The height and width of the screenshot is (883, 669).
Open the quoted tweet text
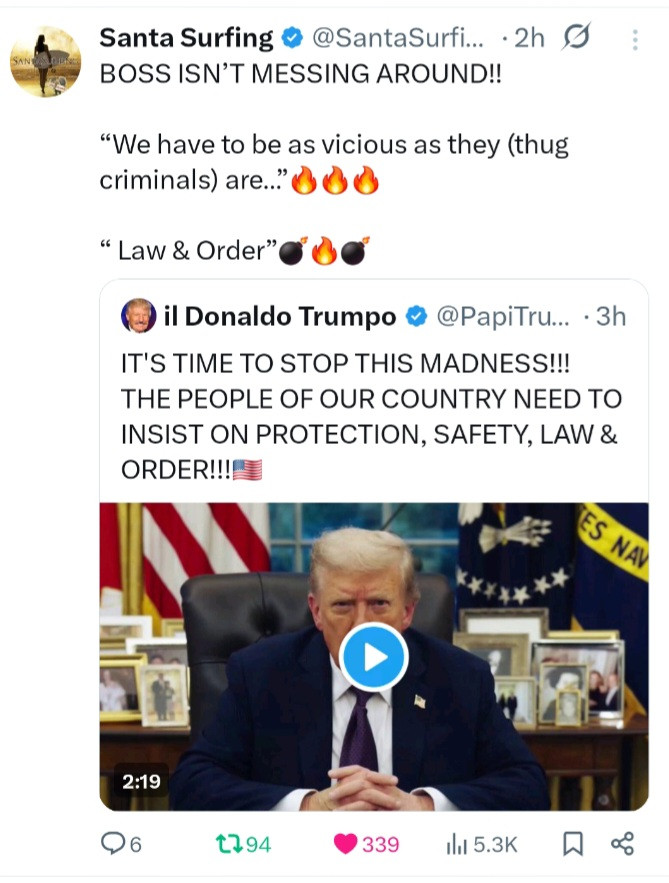pyautogui.click(x=371, y=416)
